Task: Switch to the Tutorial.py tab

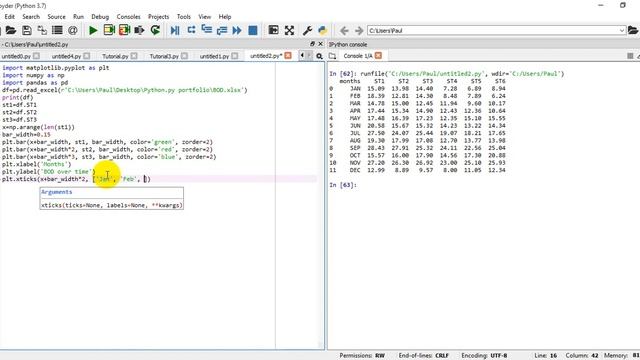Action: [115, 56]
